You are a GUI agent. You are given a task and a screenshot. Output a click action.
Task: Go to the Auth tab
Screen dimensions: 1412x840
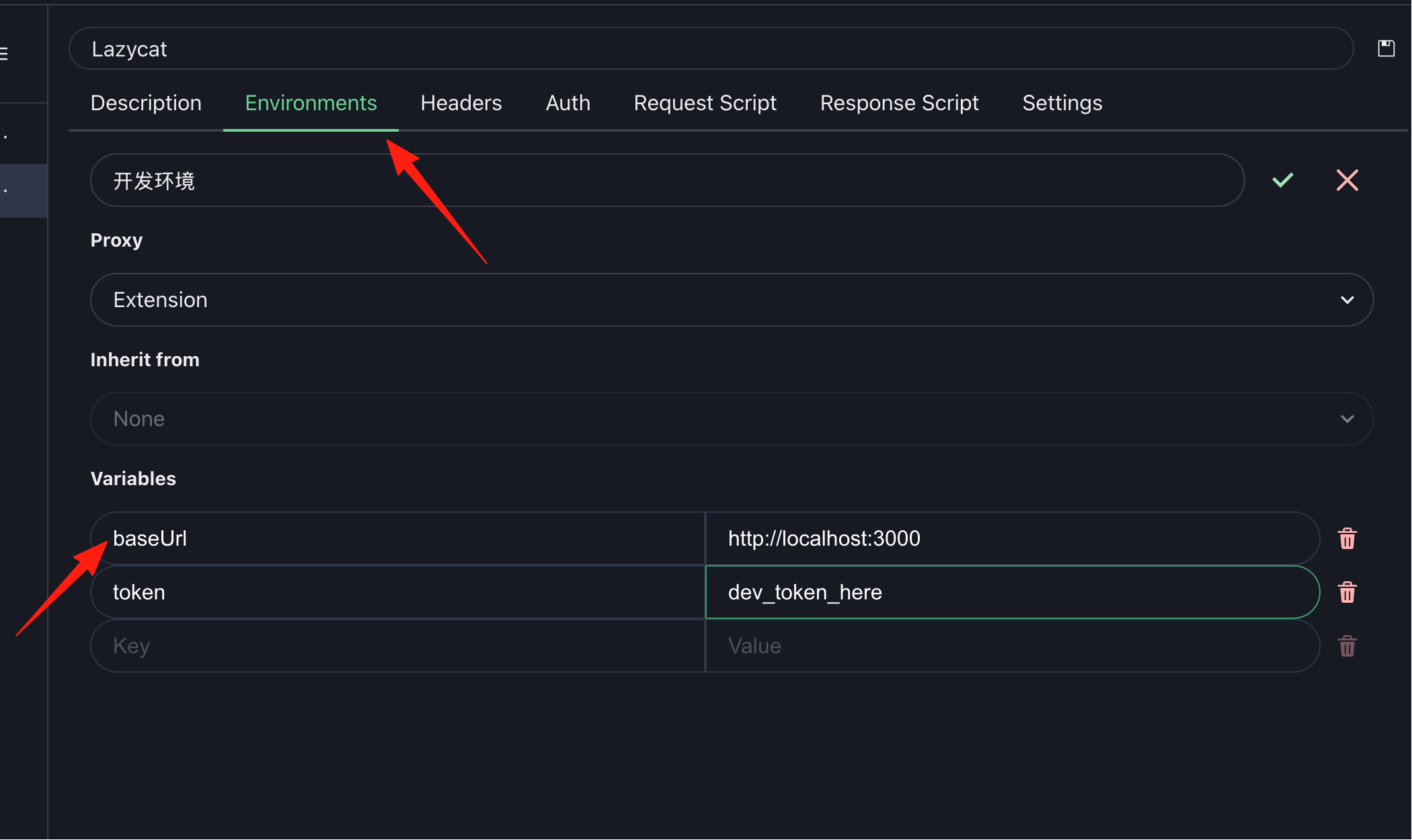(x=567, y=103)
